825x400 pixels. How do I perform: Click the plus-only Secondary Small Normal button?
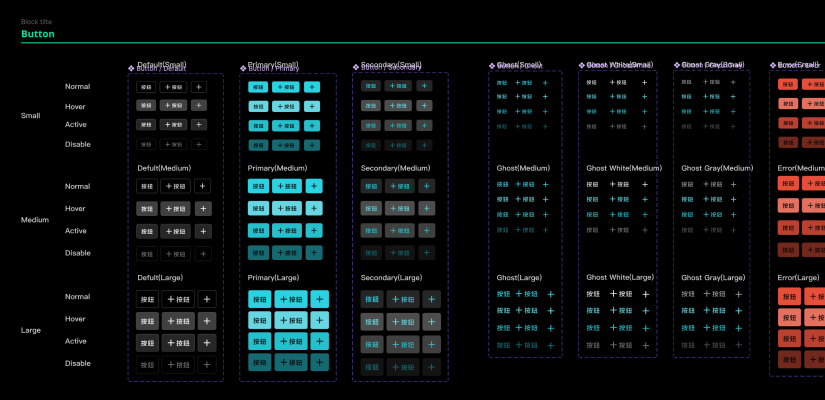(424, 86)
